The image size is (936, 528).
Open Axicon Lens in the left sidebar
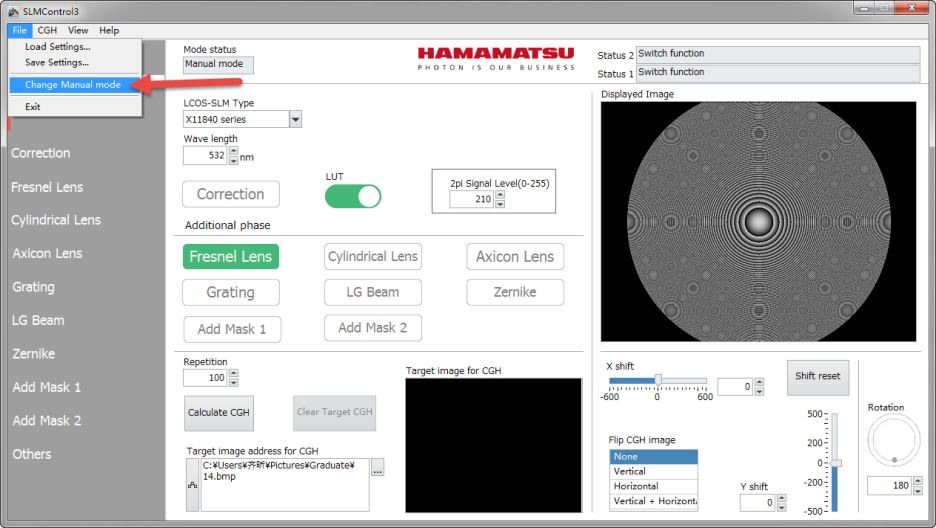47,254
